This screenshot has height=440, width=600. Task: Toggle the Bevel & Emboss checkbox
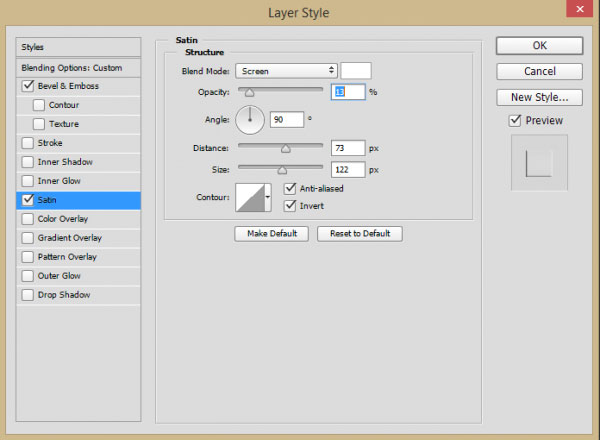pyautogui.click(x=28, y=86)
